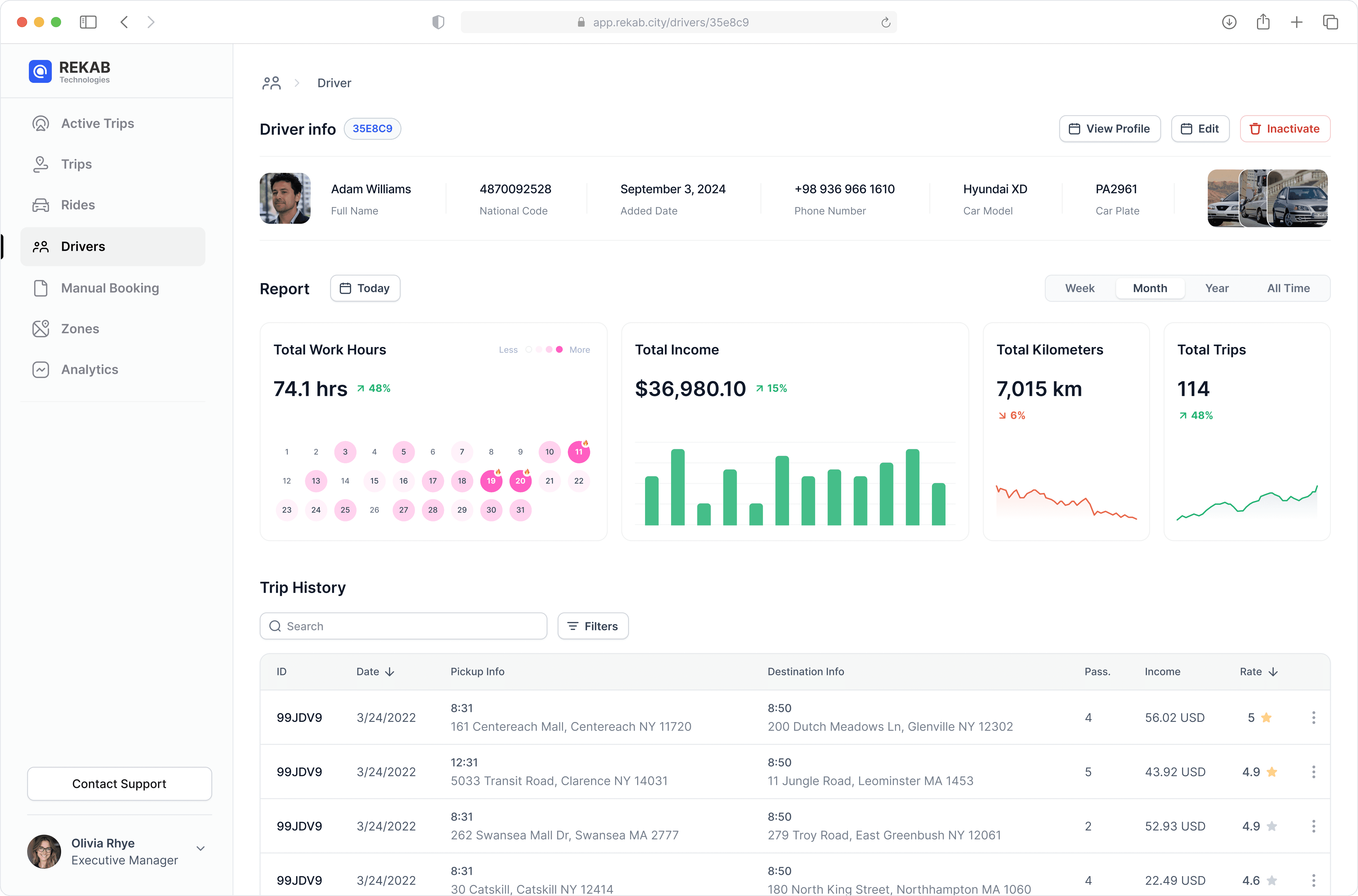
Task: Click the Manual Booking document icon
Action: 40,288
